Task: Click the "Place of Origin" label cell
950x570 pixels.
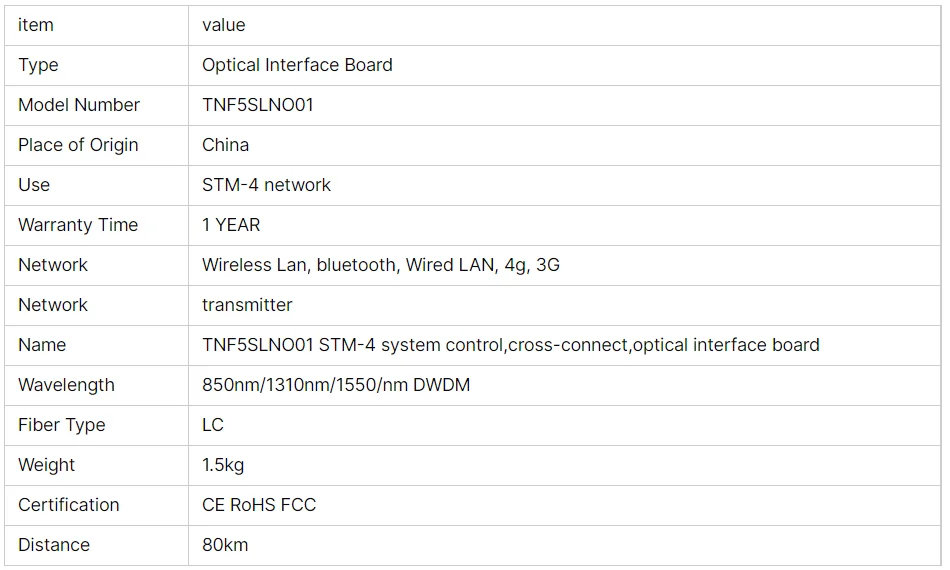Action: tap(78, 145)
